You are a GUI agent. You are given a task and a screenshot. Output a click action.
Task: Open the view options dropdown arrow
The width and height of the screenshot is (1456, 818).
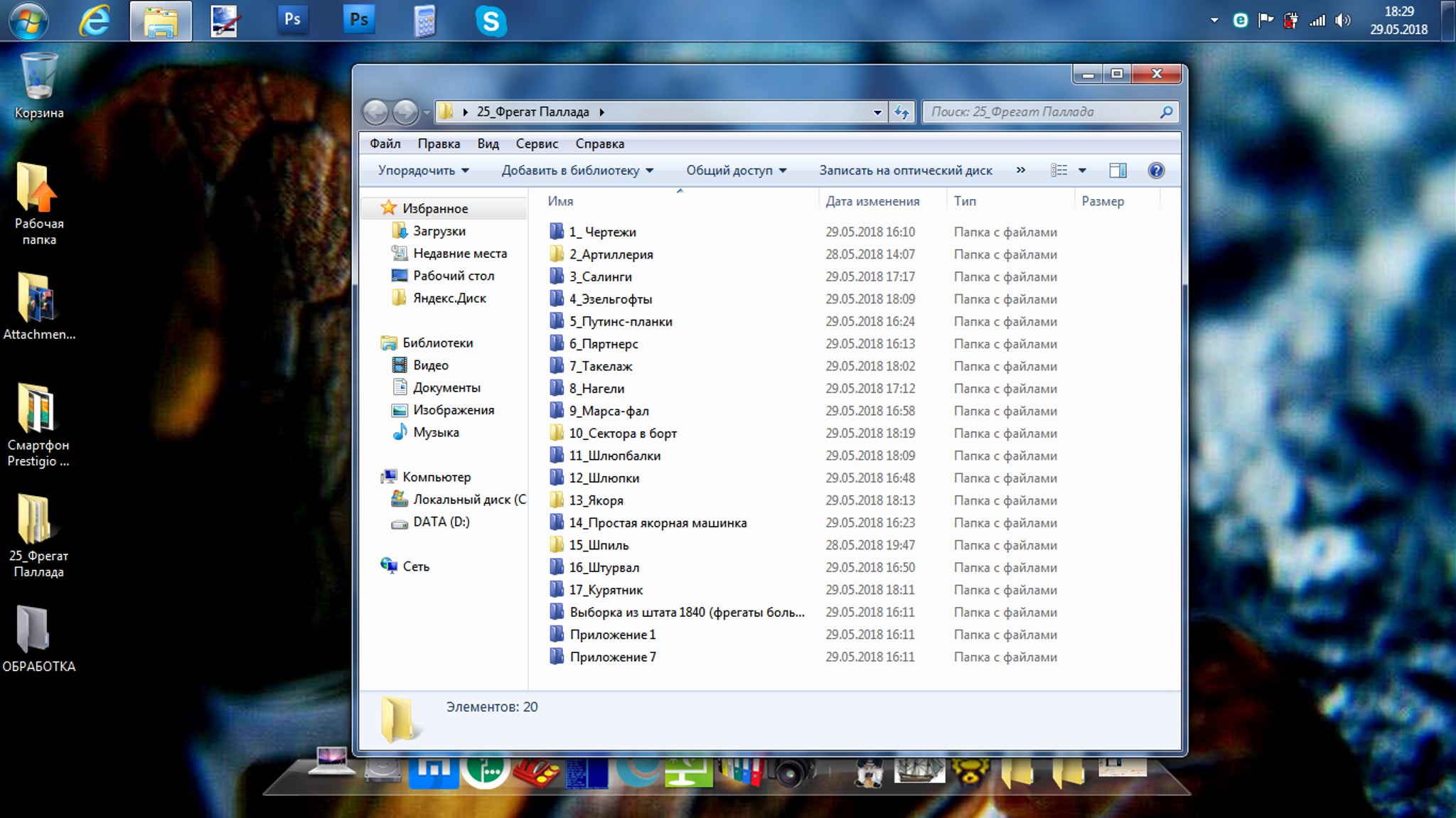[1082, 171]
